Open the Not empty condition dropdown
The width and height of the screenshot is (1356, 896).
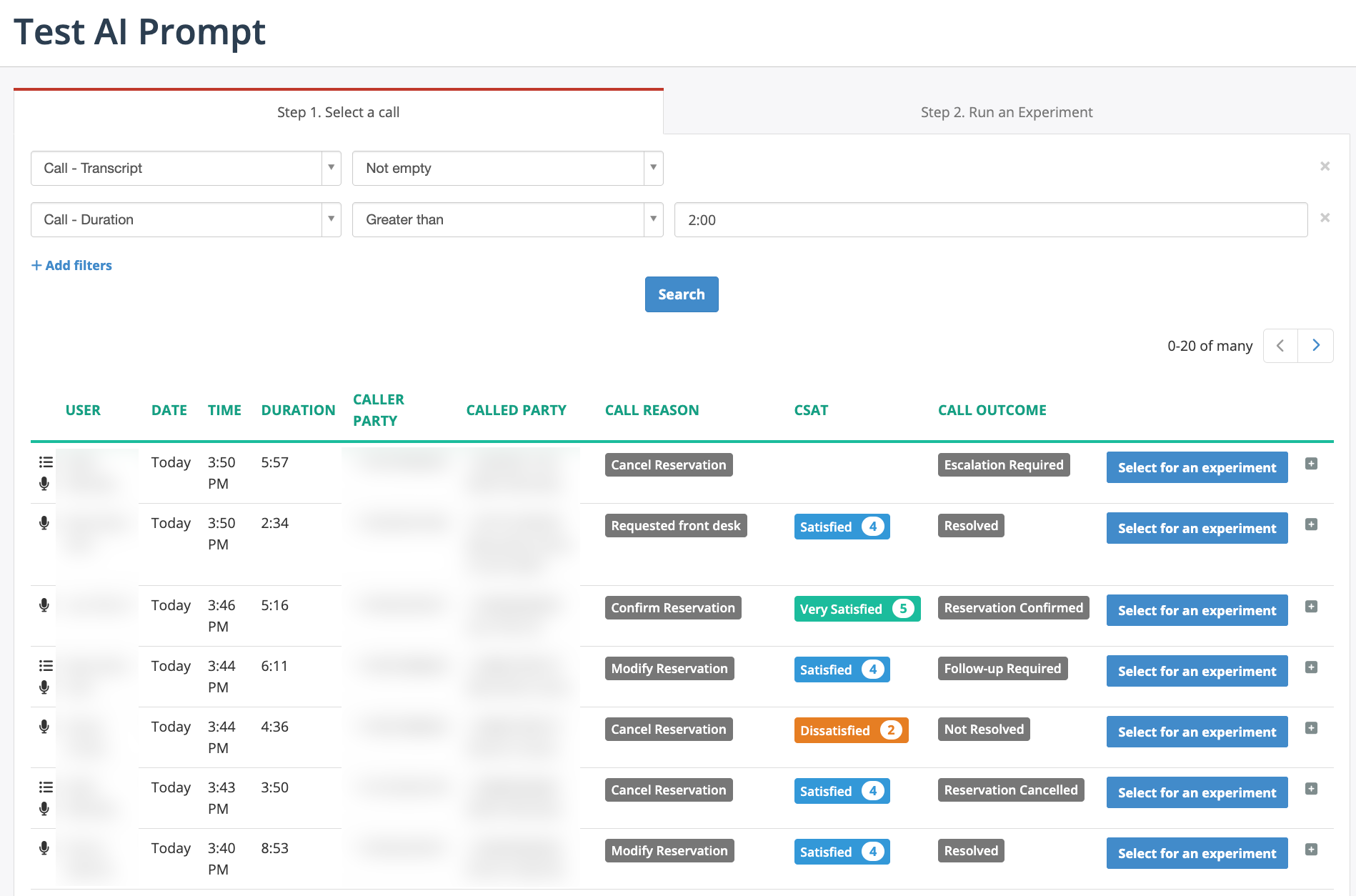[x=507, y=169]
